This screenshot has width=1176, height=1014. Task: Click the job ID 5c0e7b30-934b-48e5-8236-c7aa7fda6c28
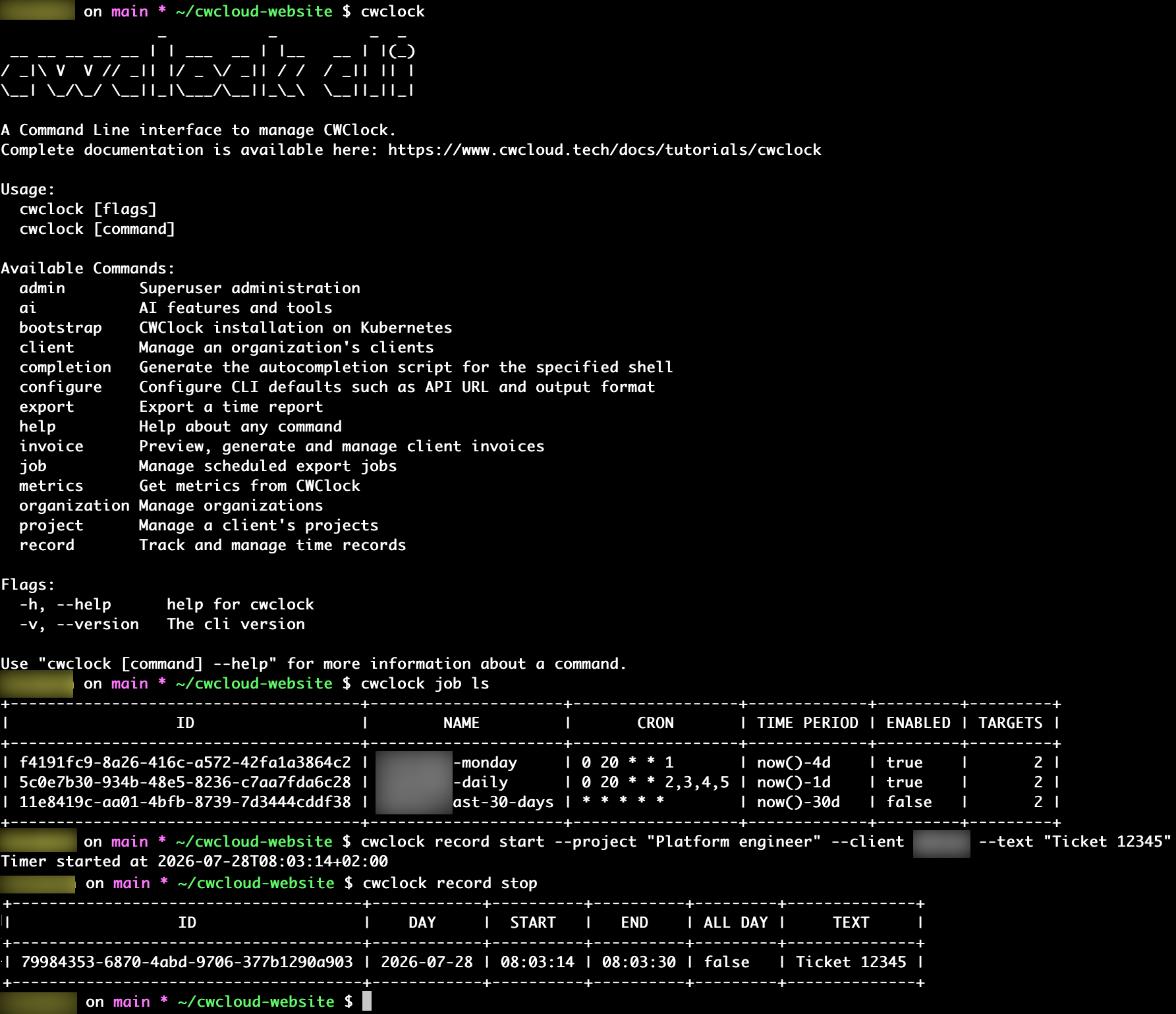click(185, 782)
